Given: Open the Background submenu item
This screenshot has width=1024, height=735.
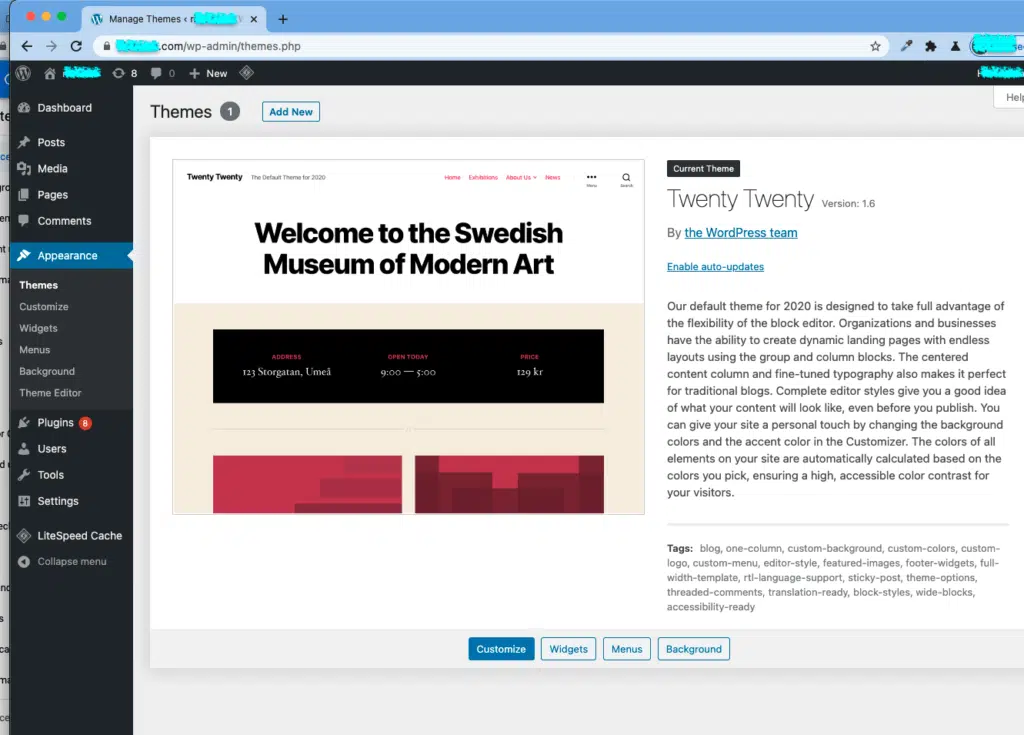Looking at the screenshot, I should pyautogui.click(x=47, y=371).
